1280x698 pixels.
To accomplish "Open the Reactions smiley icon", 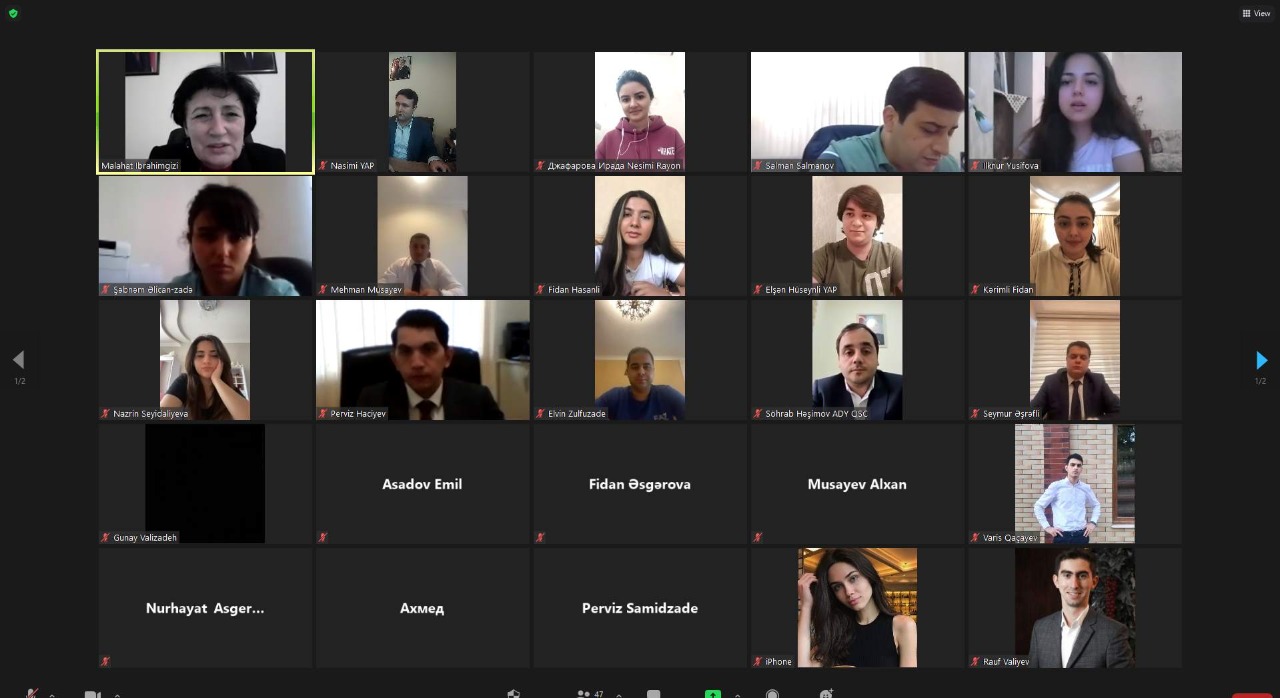I will click(x=827, y=694).
